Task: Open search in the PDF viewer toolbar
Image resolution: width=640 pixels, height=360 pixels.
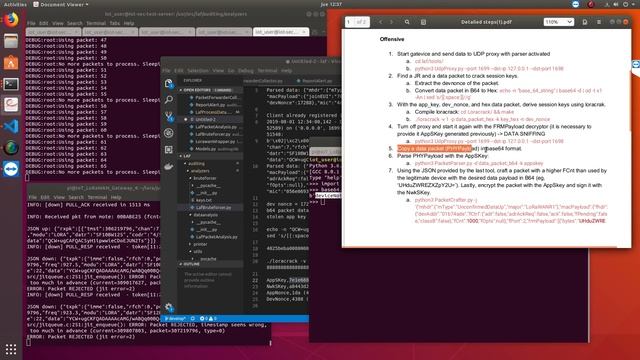Action: pyautogui.click(x=407, y=22)
